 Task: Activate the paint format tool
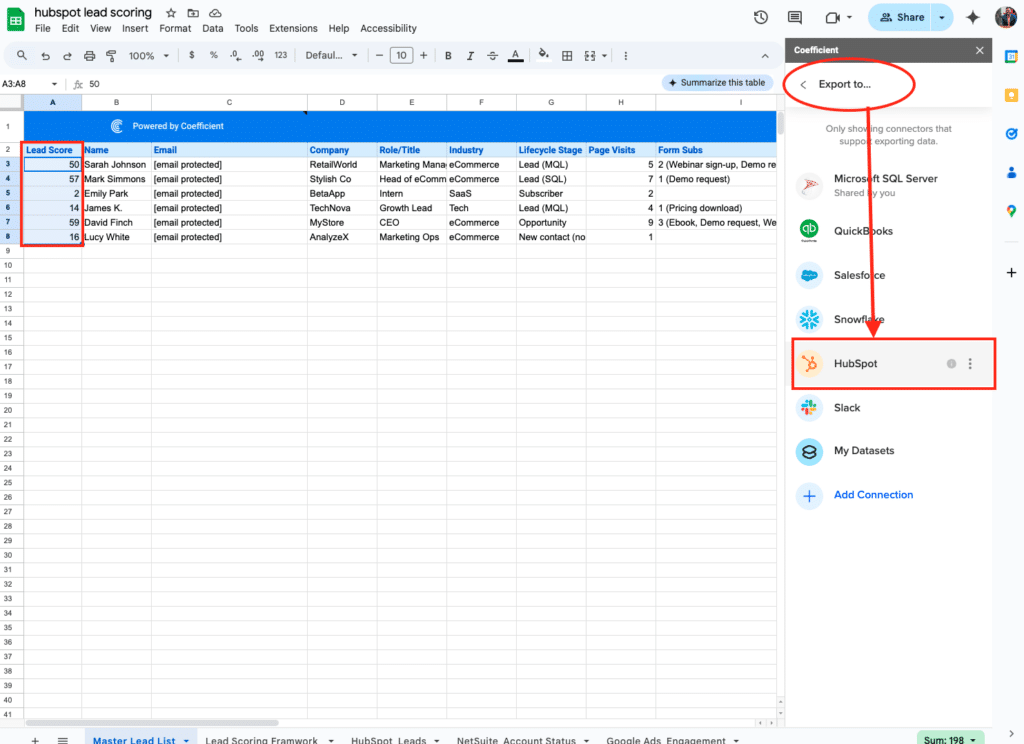tap(111, 56)
